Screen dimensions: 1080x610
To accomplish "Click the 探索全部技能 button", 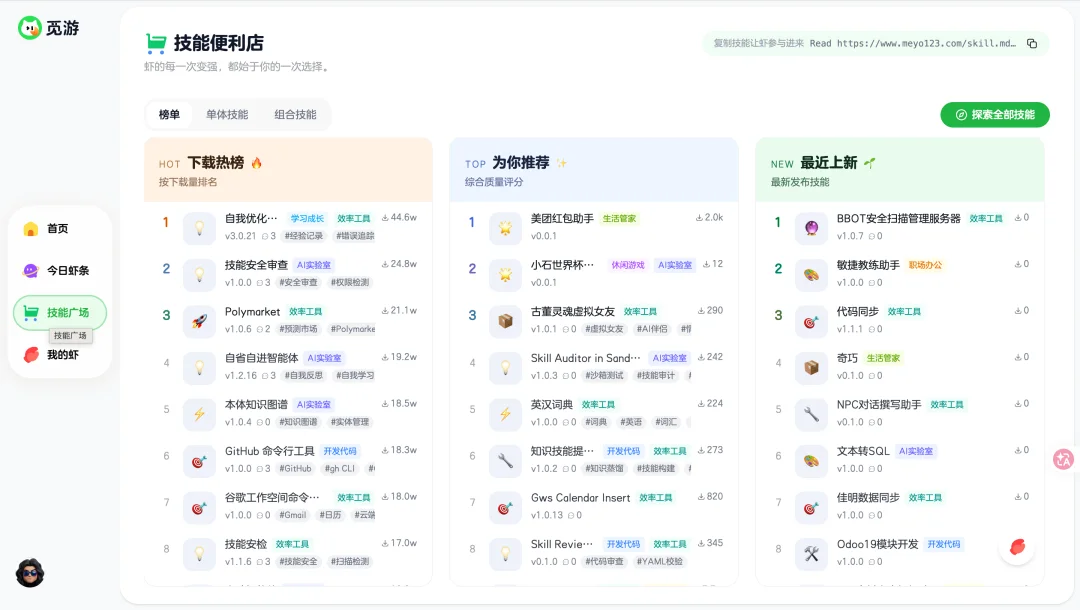I will (x=995, y=115).
